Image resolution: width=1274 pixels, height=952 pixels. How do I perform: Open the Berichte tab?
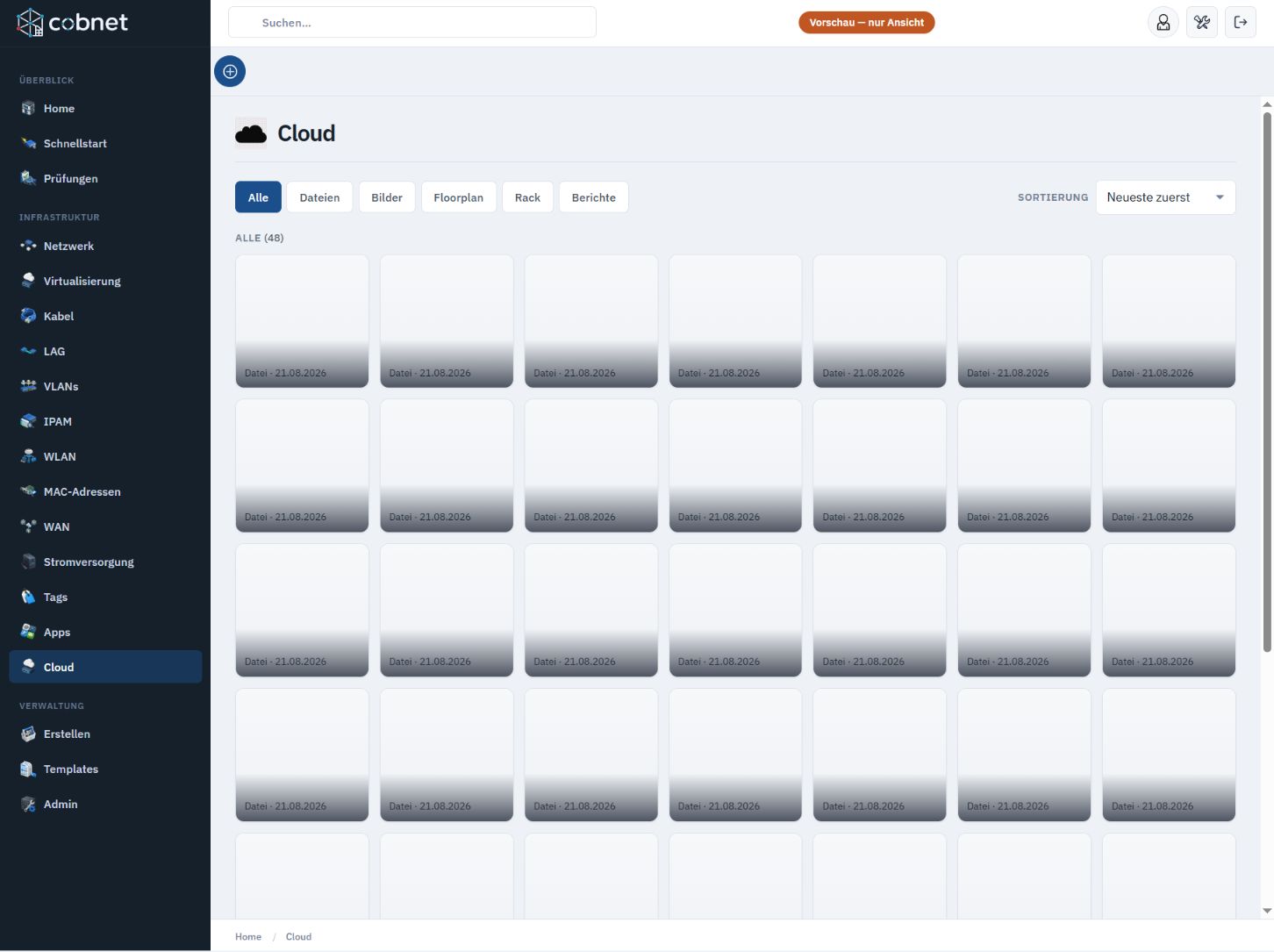pos(594,197)
